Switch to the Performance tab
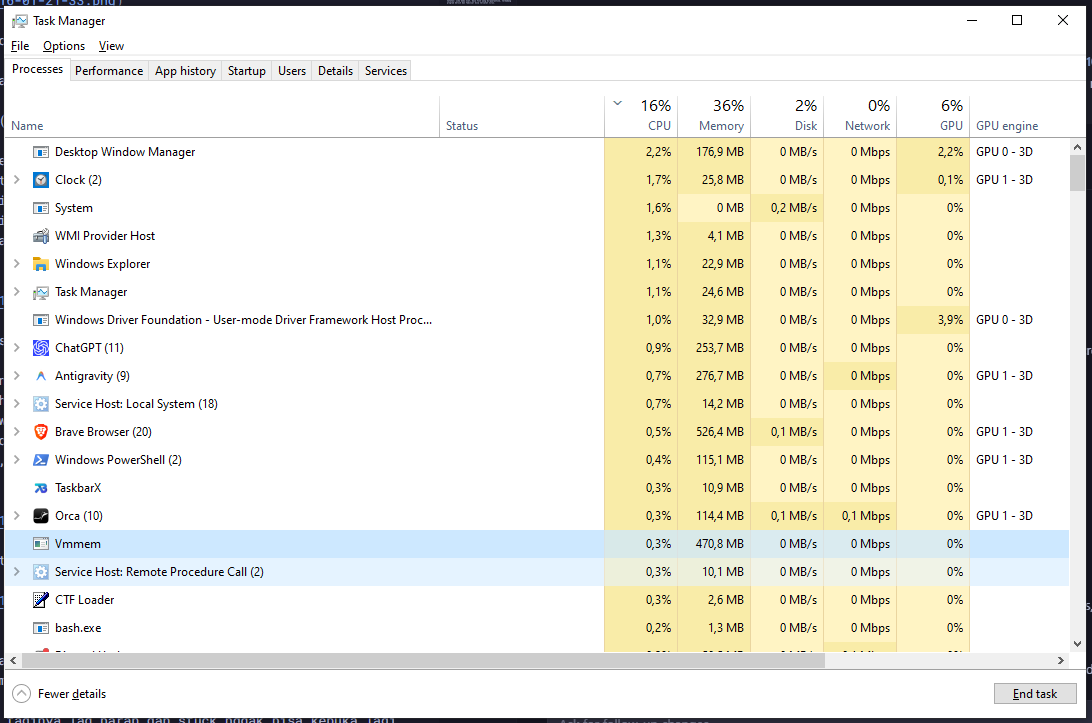The image size is (1092, 723). pyautogui.click(x=109, y=71)
